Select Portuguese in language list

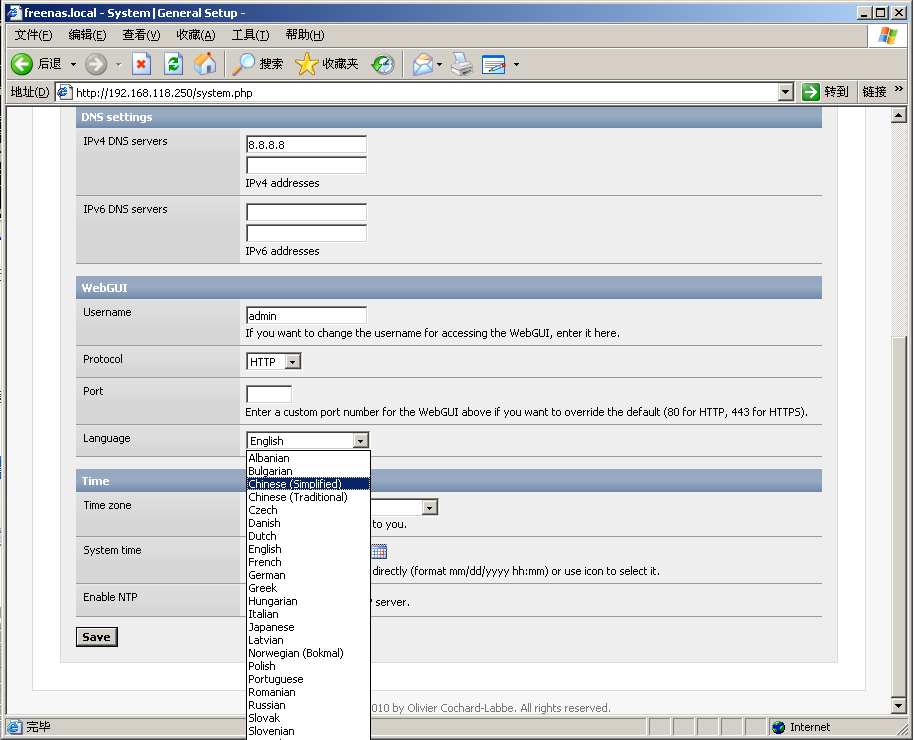click(308, 679)
